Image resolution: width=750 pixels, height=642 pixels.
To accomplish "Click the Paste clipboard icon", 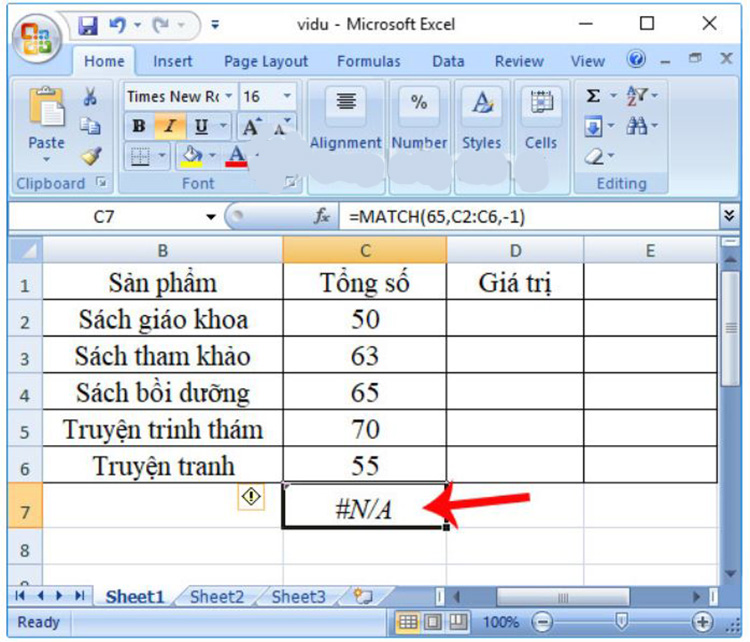I will tap(46, 108).
